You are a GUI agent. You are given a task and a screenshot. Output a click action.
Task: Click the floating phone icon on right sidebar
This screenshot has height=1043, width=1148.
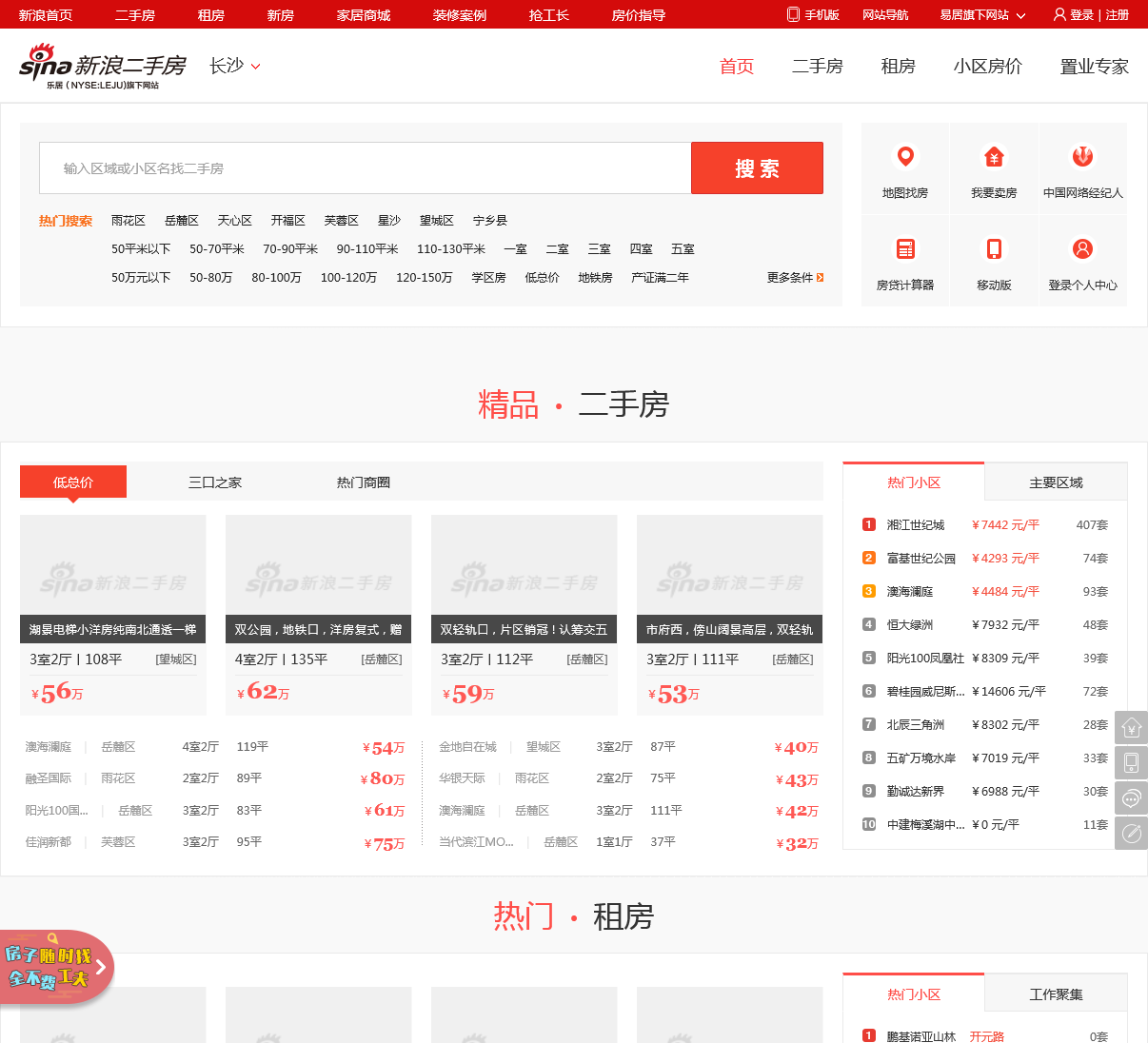(1131, 762)
